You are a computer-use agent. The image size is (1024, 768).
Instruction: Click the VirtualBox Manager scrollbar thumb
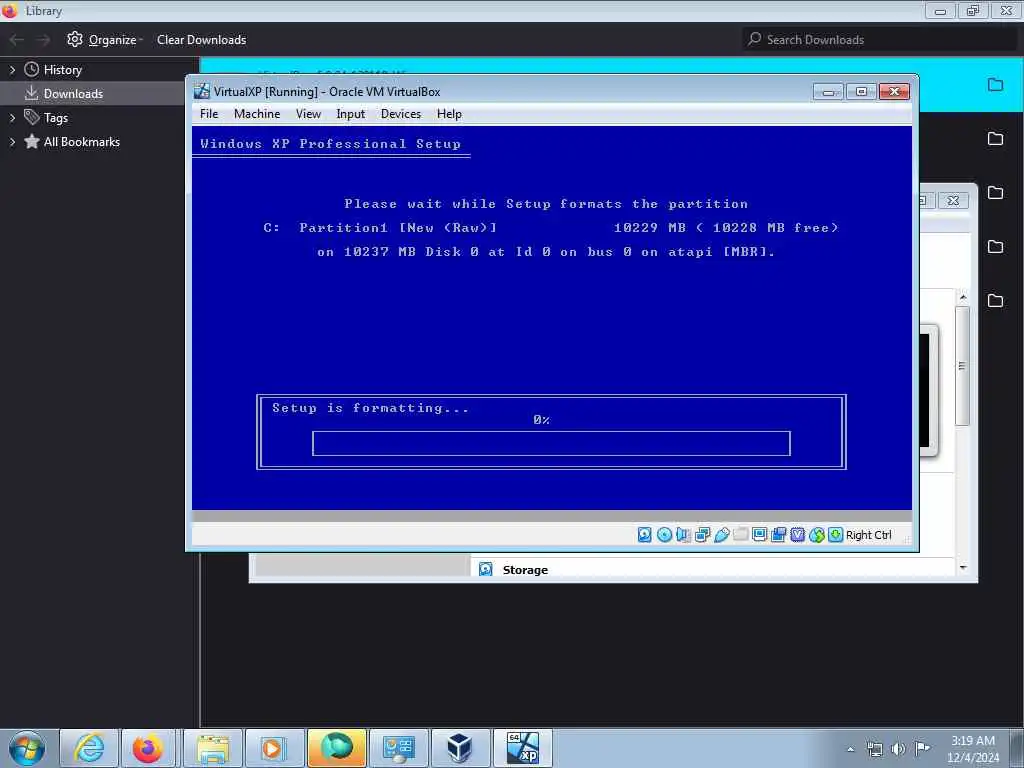point(962,365)
